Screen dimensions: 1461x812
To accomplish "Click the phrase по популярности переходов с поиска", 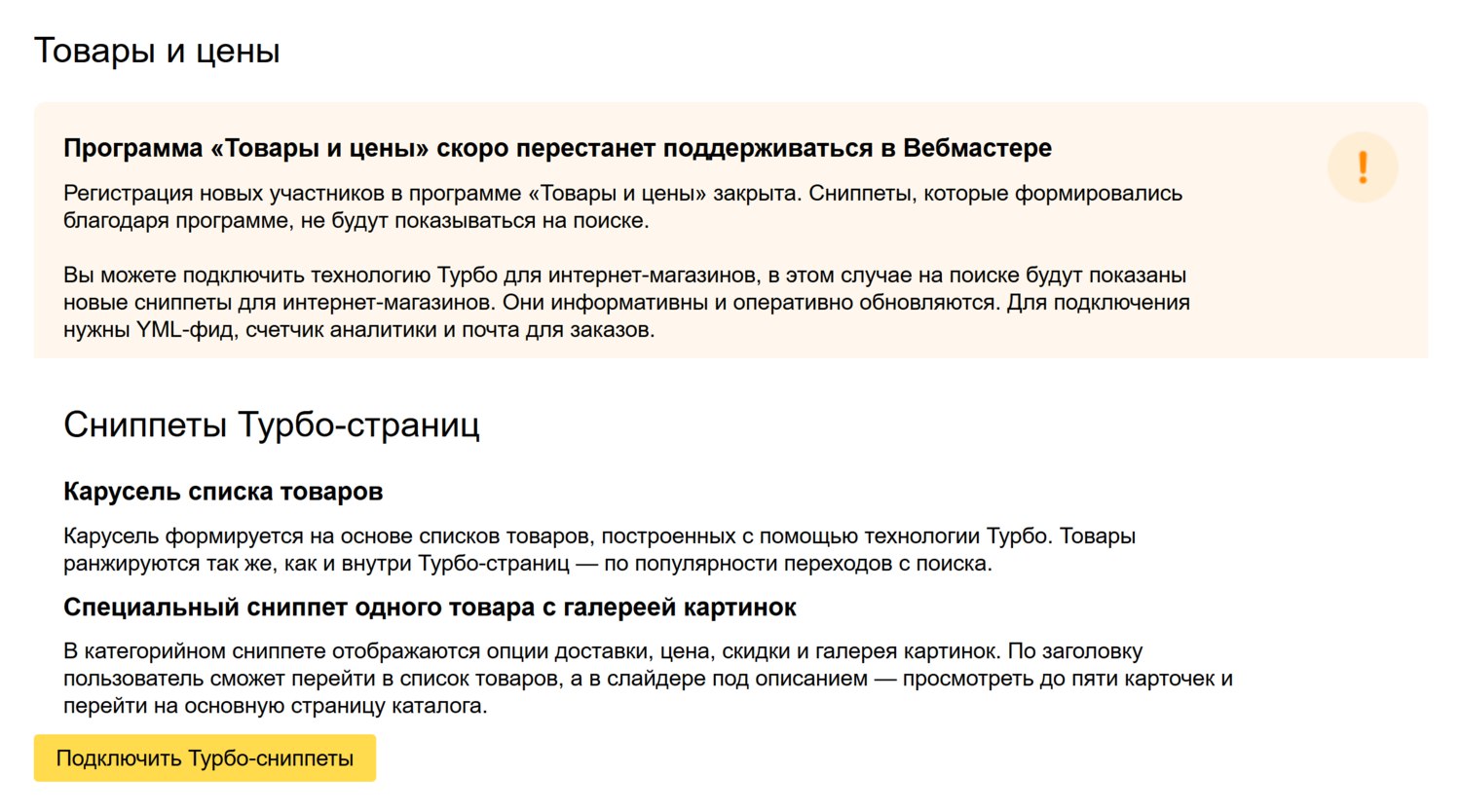I will [798, 564].
